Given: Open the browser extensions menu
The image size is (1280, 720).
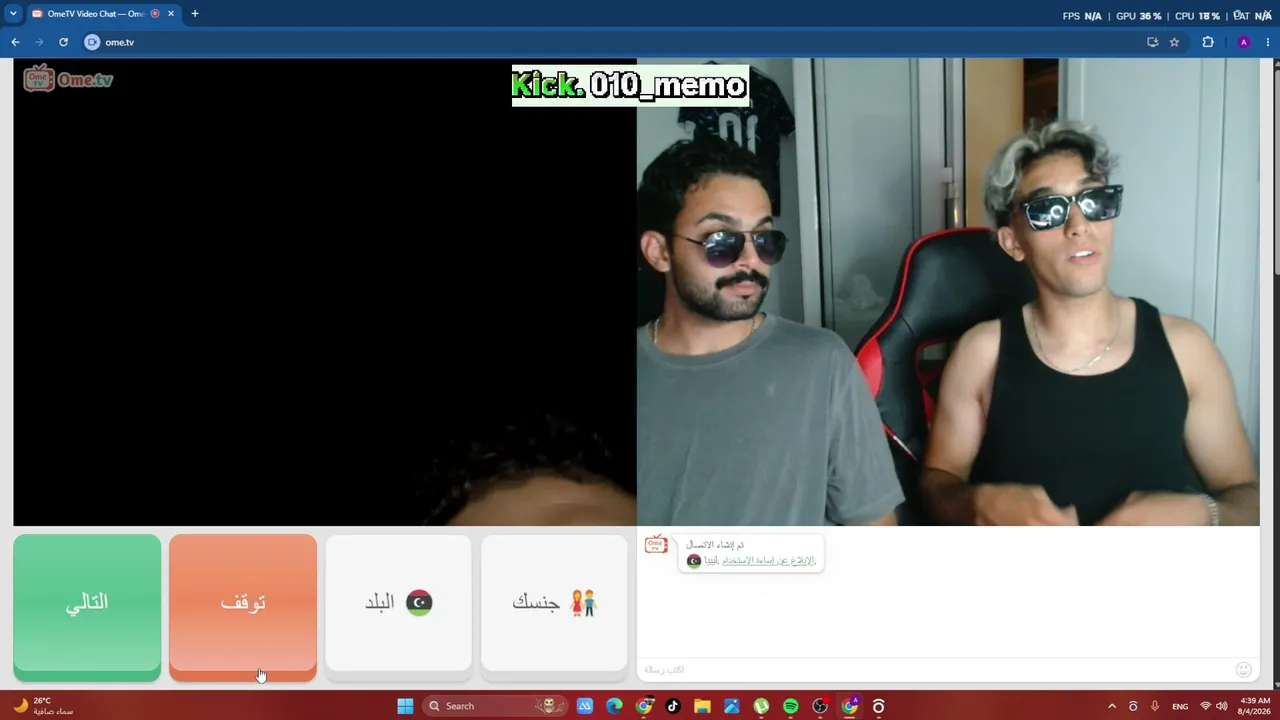Looking at the screenshot, I should point(1208,42).
